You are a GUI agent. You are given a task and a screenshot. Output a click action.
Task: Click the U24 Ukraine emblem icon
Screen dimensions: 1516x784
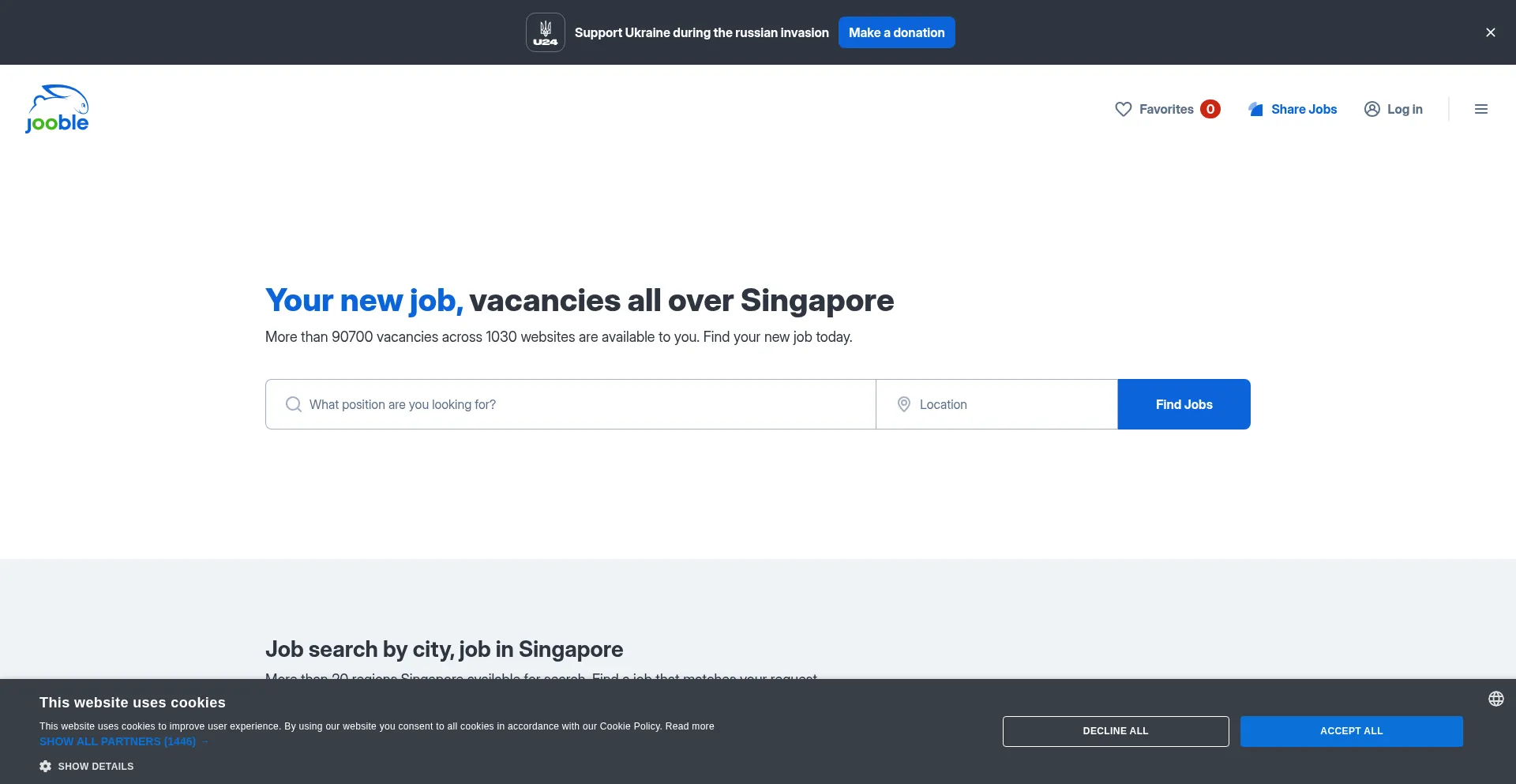(545, 32)
